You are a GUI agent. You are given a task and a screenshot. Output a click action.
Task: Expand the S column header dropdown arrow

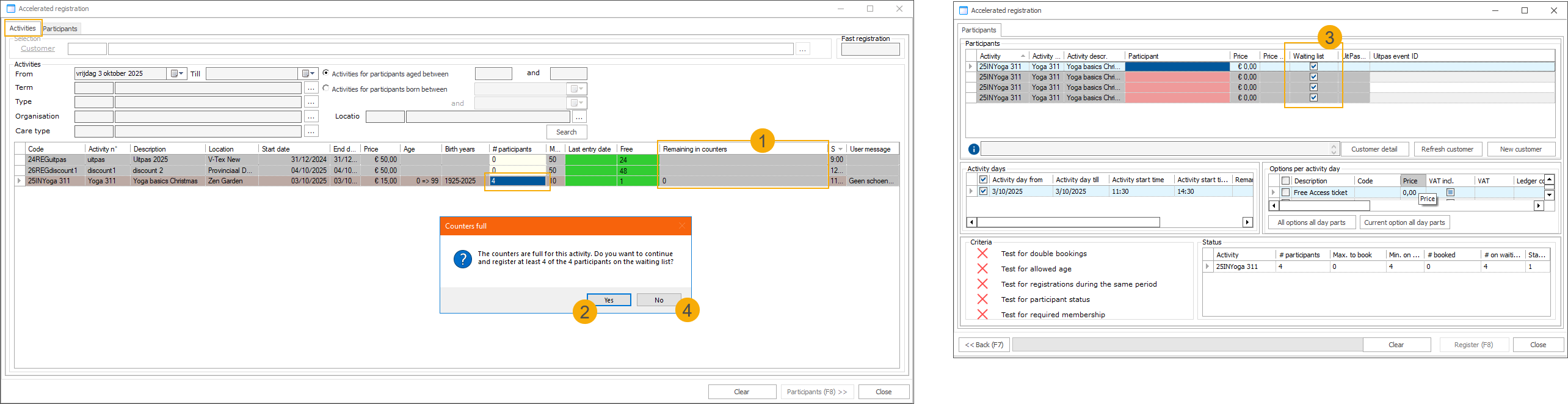(841, 149)
